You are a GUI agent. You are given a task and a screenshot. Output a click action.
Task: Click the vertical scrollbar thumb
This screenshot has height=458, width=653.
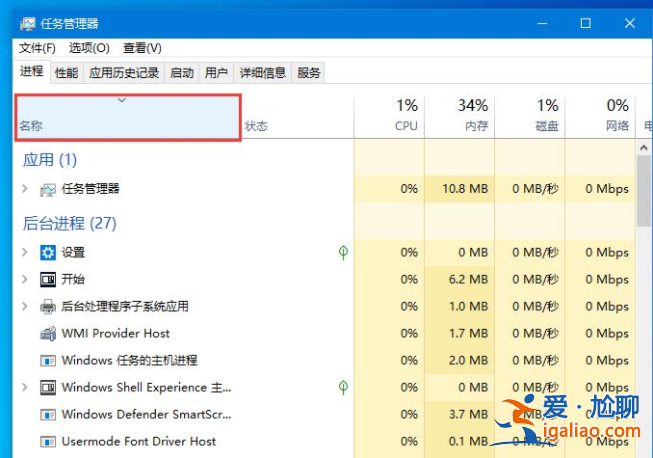[x=644, y=191]
